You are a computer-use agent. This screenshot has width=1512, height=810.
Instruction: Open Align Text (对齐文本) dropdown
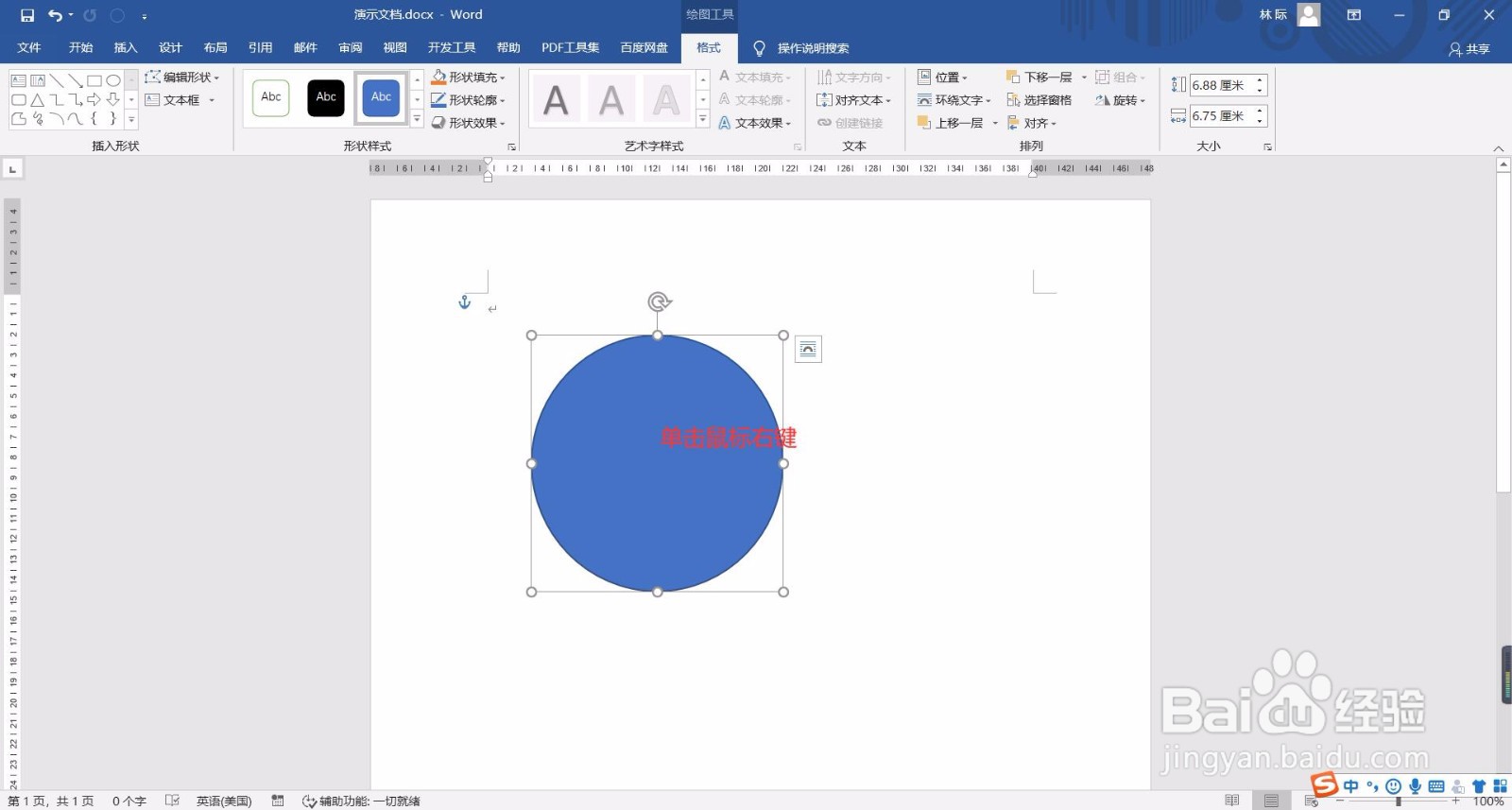pyautogui.click(x=854, y=100)
